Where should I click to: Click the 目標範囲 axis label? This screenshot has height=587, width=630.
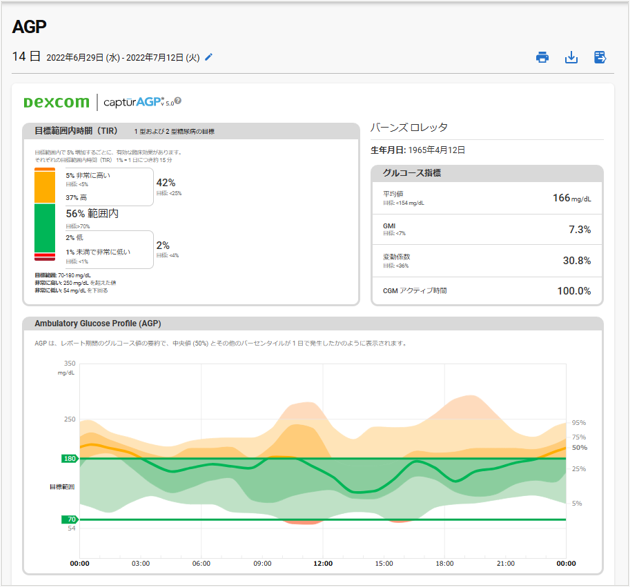[62, 487]
